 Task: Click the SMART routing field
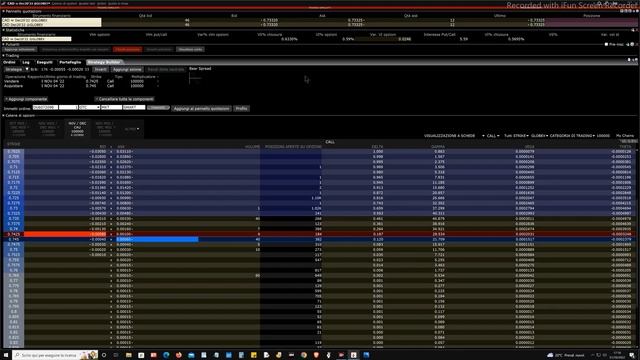(134, 107)
